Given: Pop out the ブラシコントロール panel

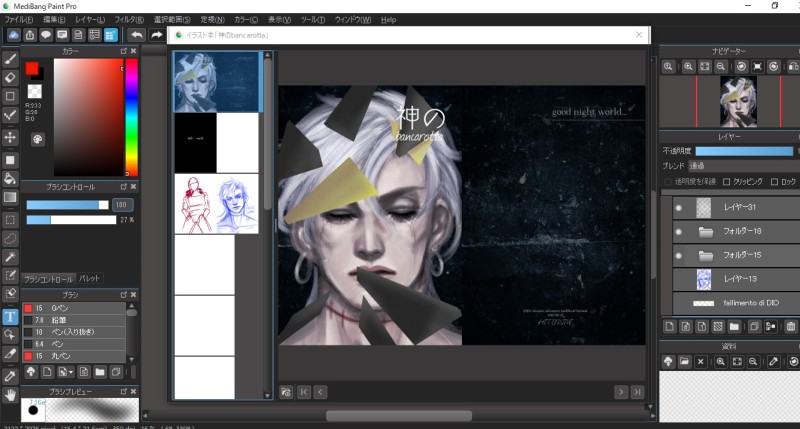Looking at the screenshot, I should click(x=123, y=187).
